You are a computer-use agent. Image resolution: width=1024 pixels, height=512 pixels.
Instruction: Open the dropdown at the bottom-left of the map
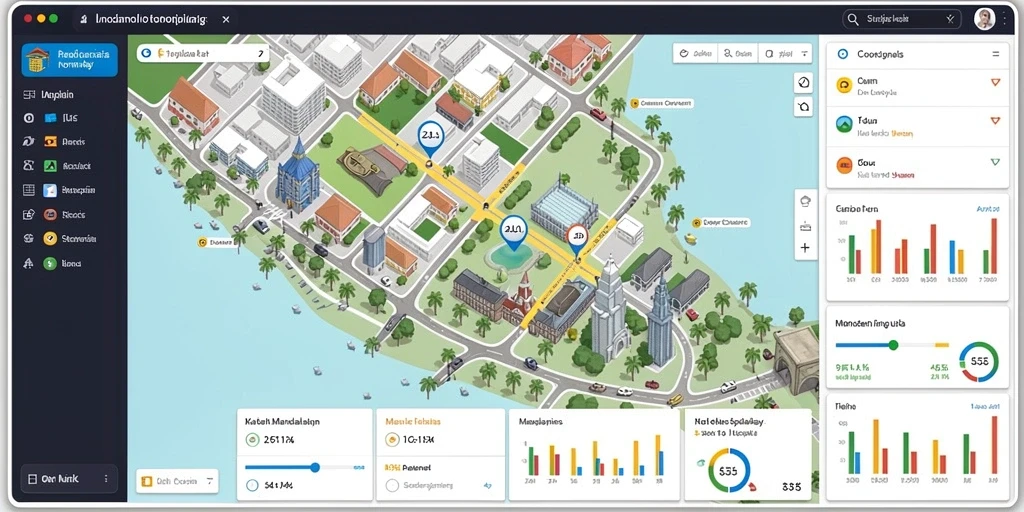[x=177, y=481]
